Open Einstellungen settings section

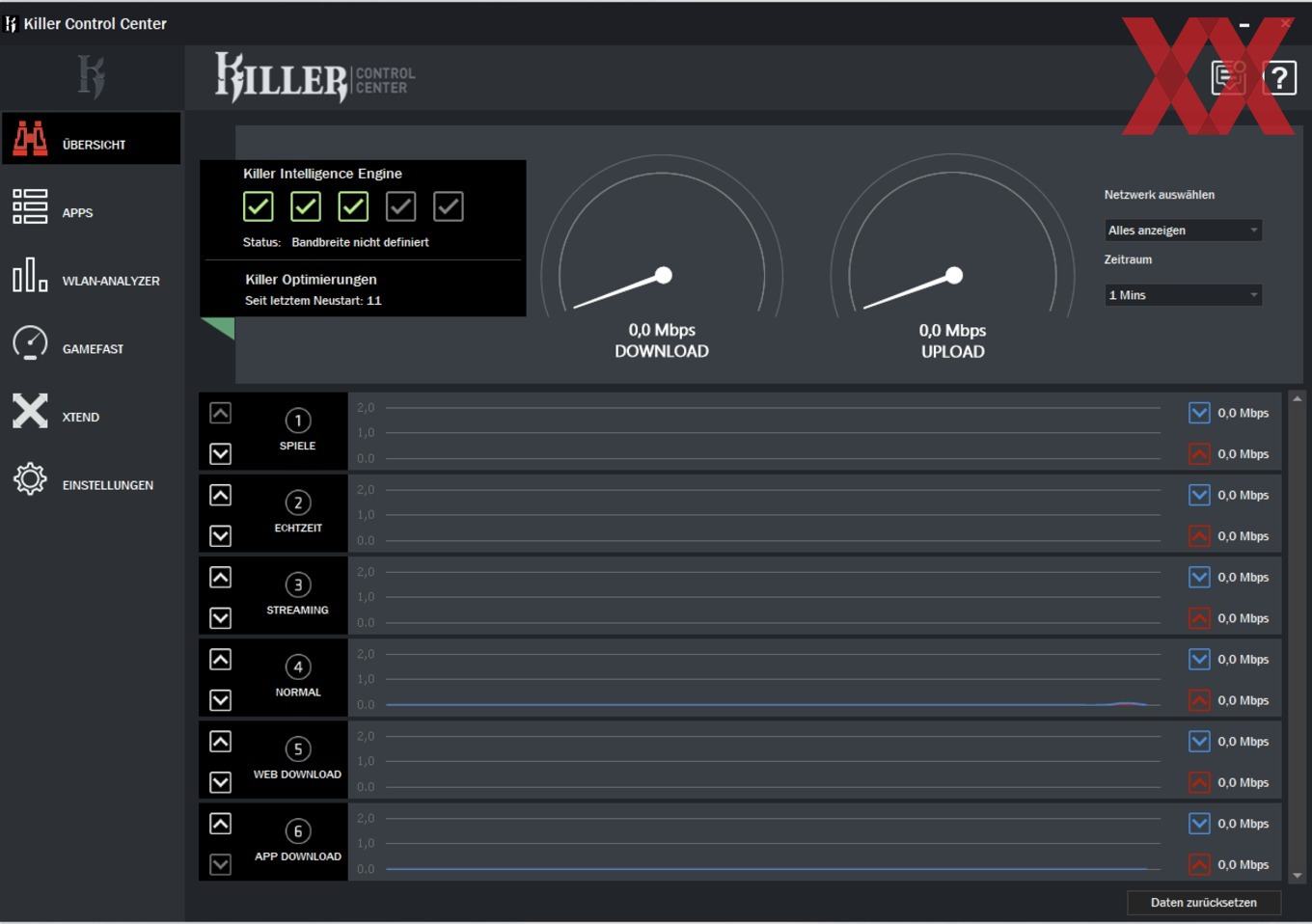(91, 479)
